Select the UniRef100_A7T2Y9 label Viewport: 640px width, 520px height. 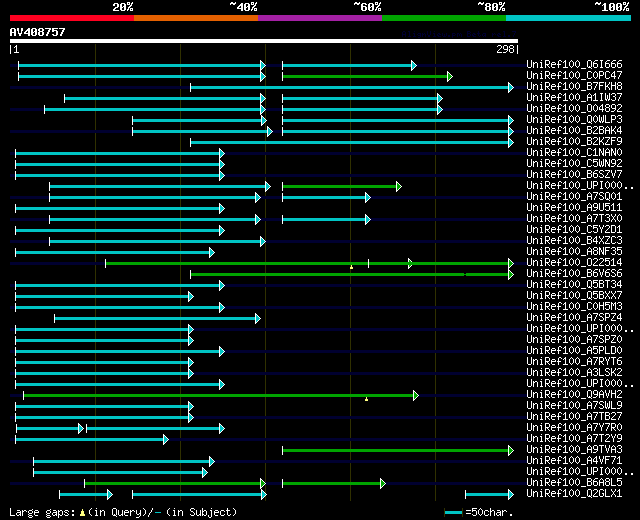[x=574, y=439]
